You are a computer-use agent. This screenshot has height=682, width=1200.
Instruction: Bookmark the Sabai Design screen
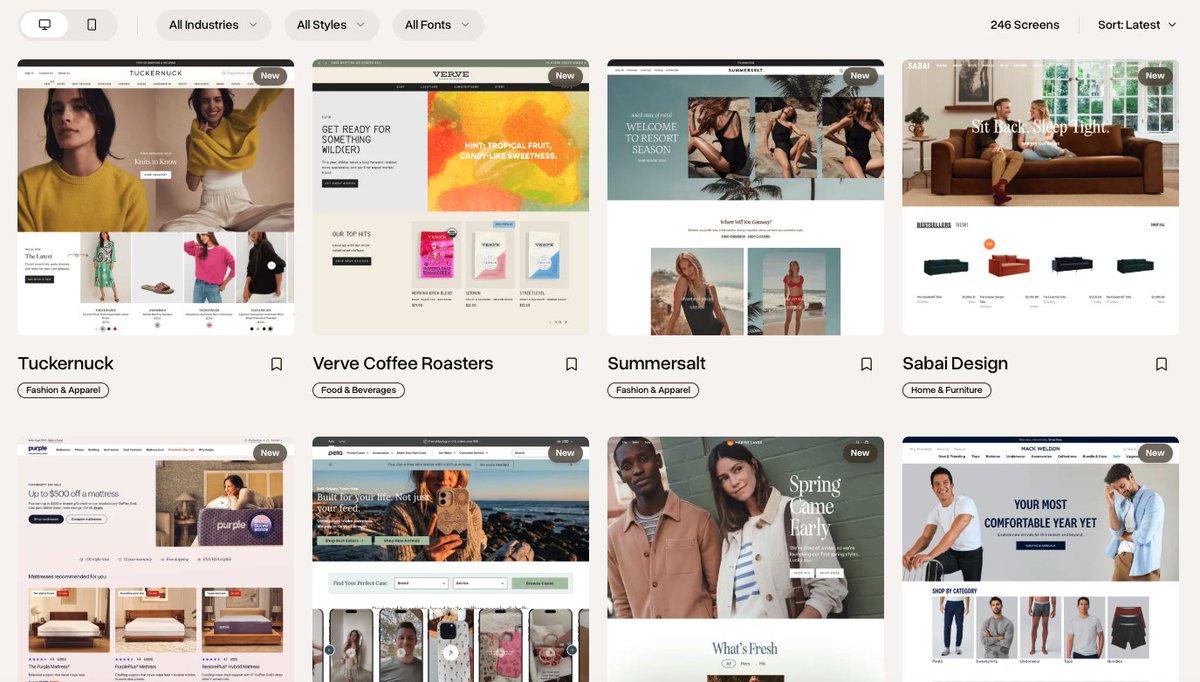click(x=1162, y=364)
